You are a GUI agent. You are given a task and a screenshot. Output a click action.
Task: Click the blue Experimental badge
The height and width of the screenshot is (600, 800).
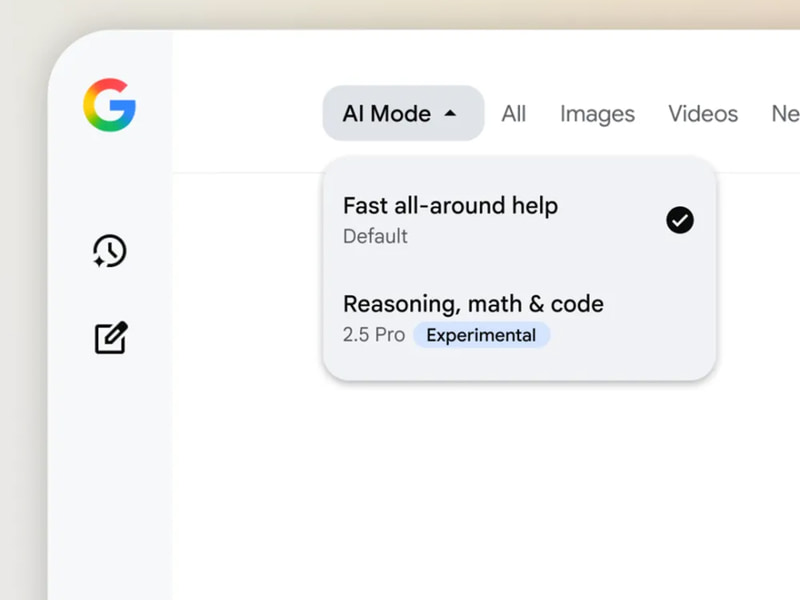[481, 335]
